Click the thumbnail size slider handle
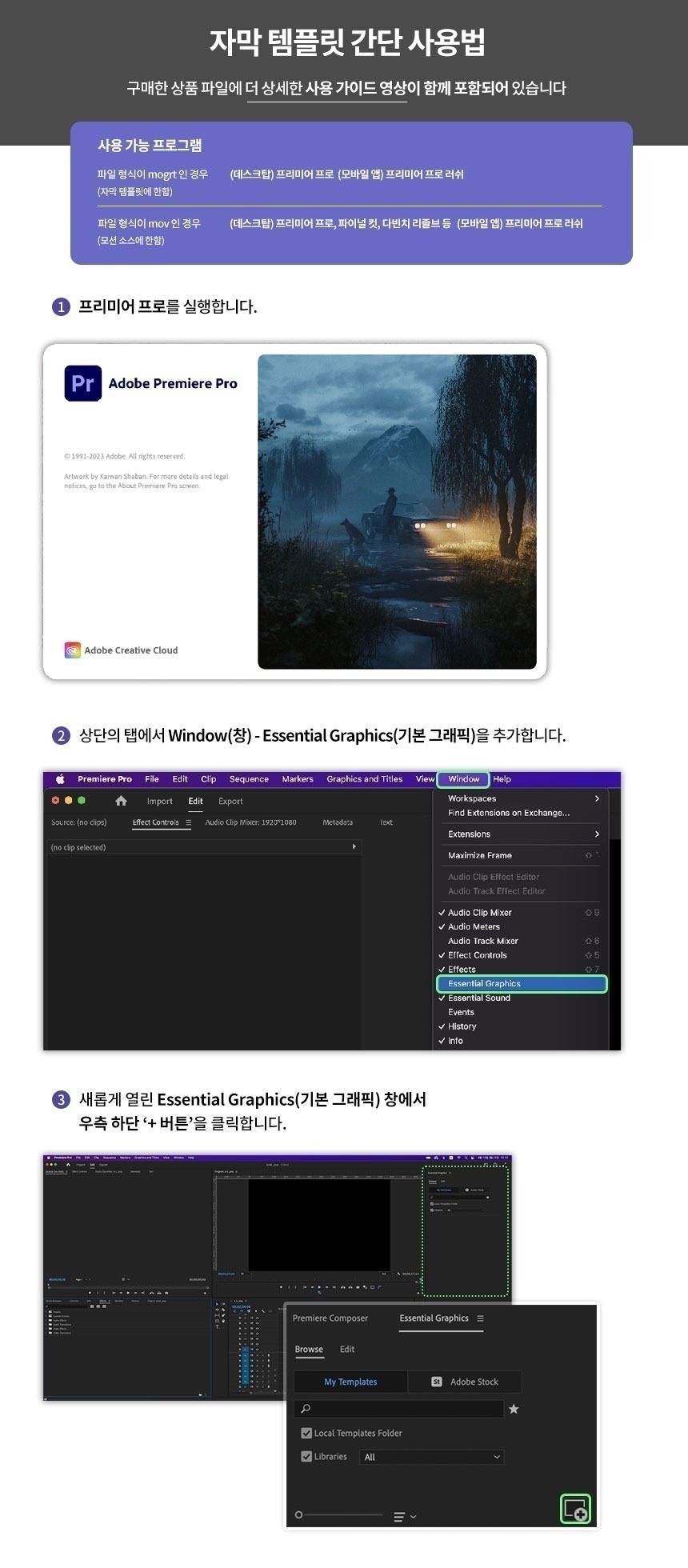 tap(299, 1514)
